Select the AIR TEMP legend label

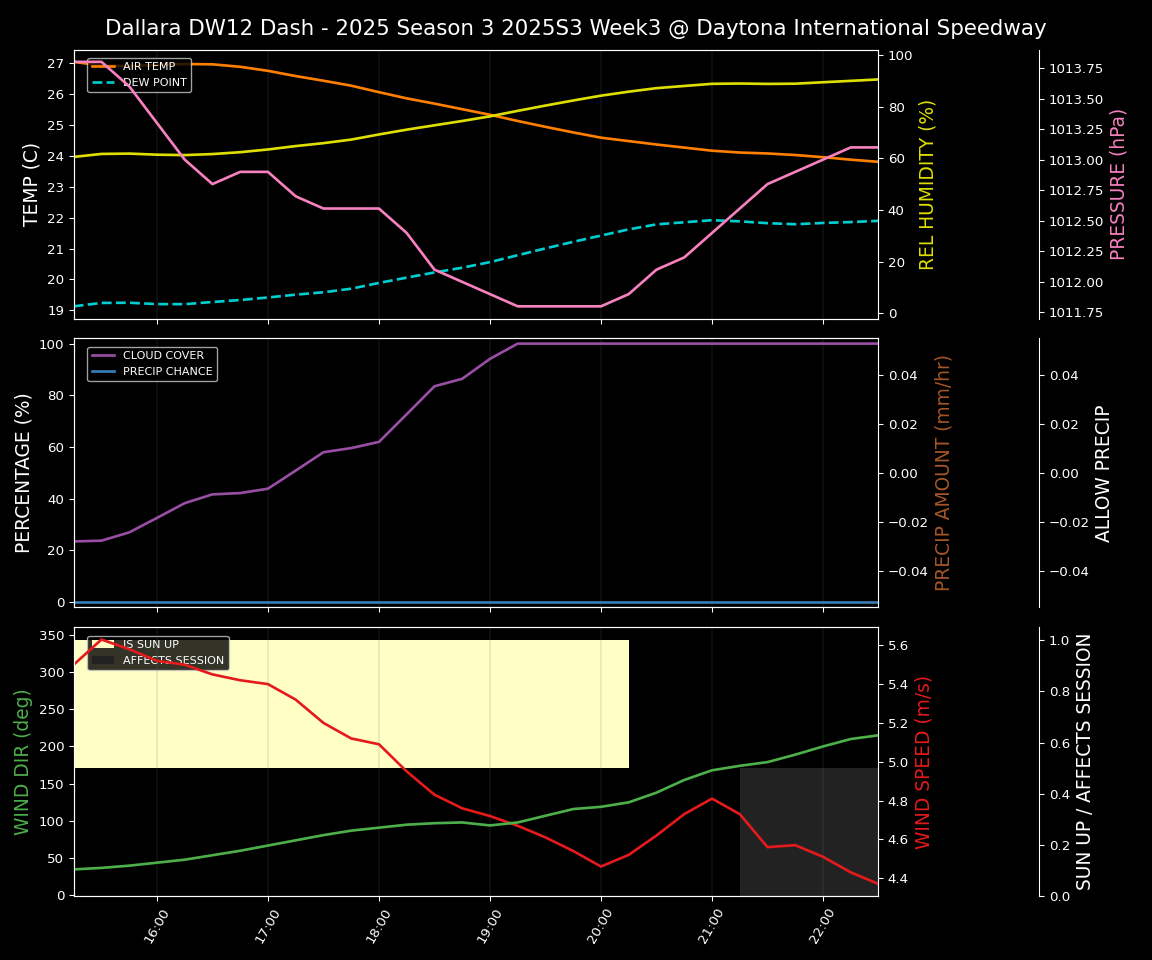click(149, 66)
